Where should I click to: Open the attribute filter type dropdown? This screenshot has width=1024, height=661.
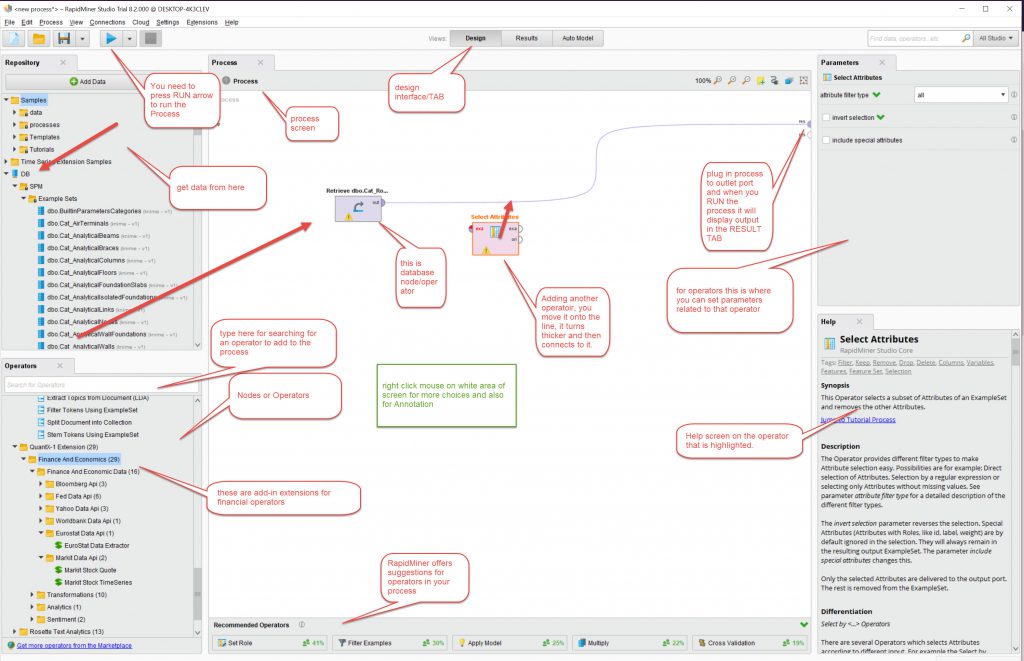tap(961, 95)
